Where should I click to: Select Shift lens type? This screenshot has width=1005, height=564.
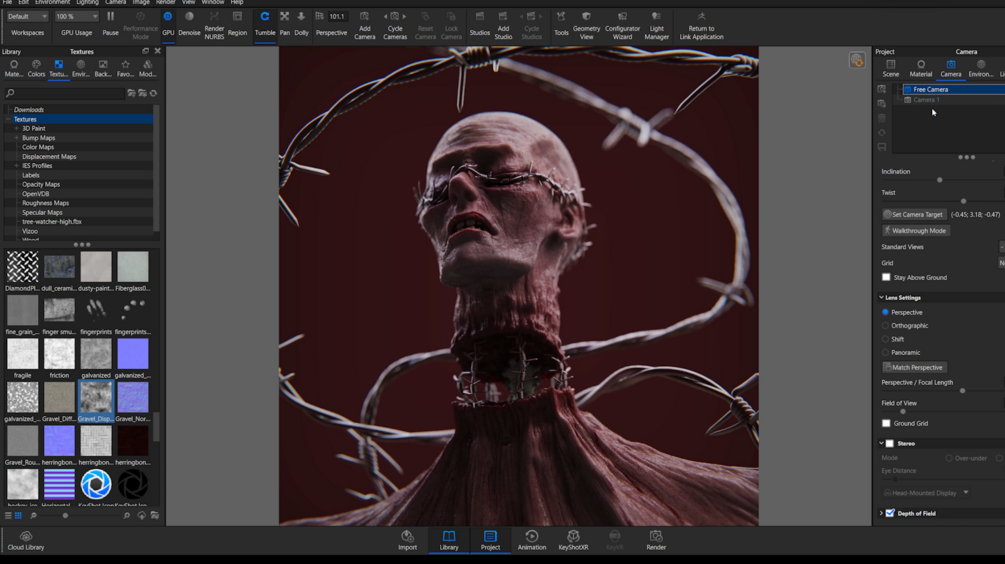click(885, 339)
